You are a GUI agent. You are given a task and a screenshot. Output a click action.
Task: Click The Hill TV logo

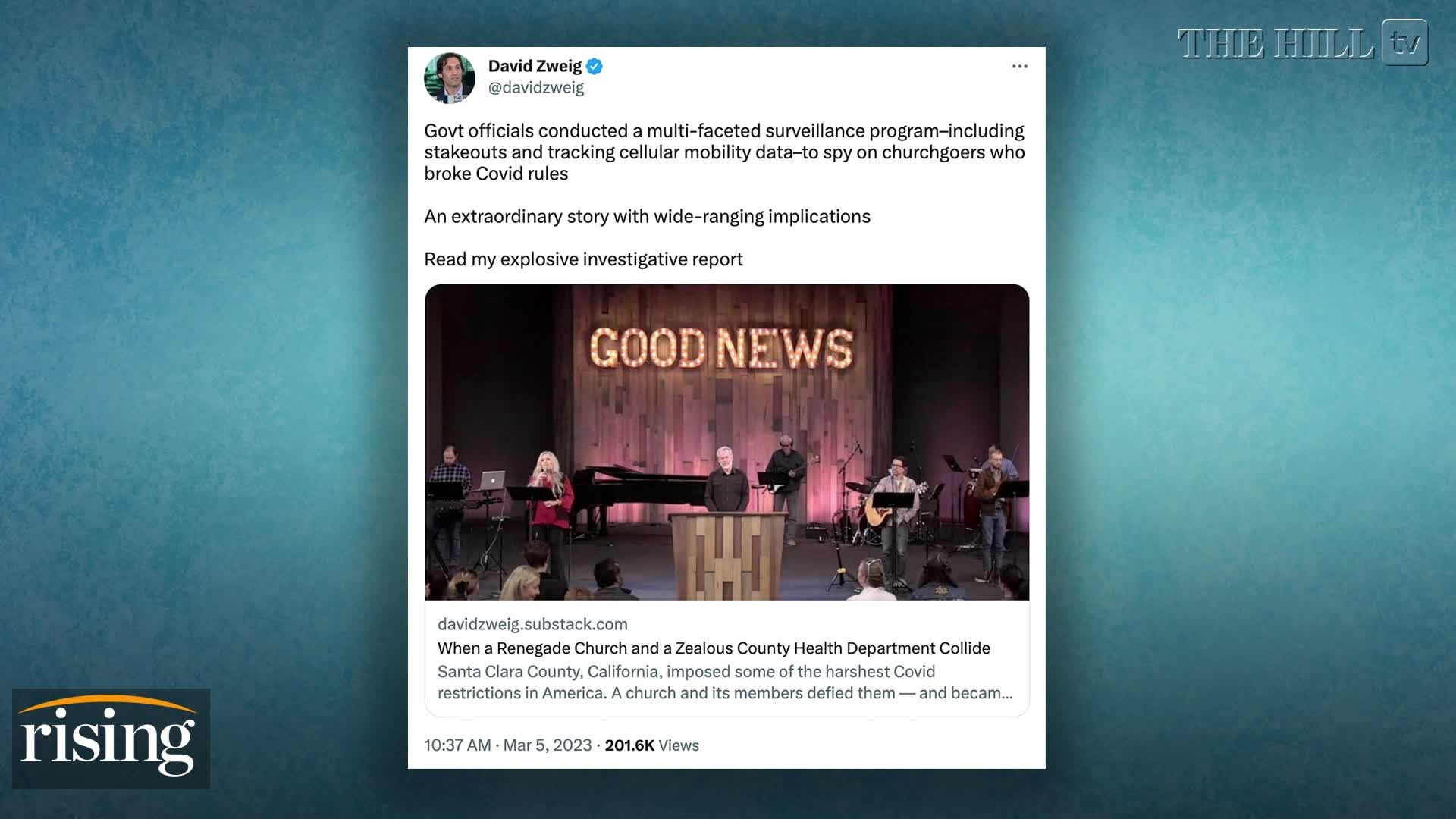tap(1303, 43)
